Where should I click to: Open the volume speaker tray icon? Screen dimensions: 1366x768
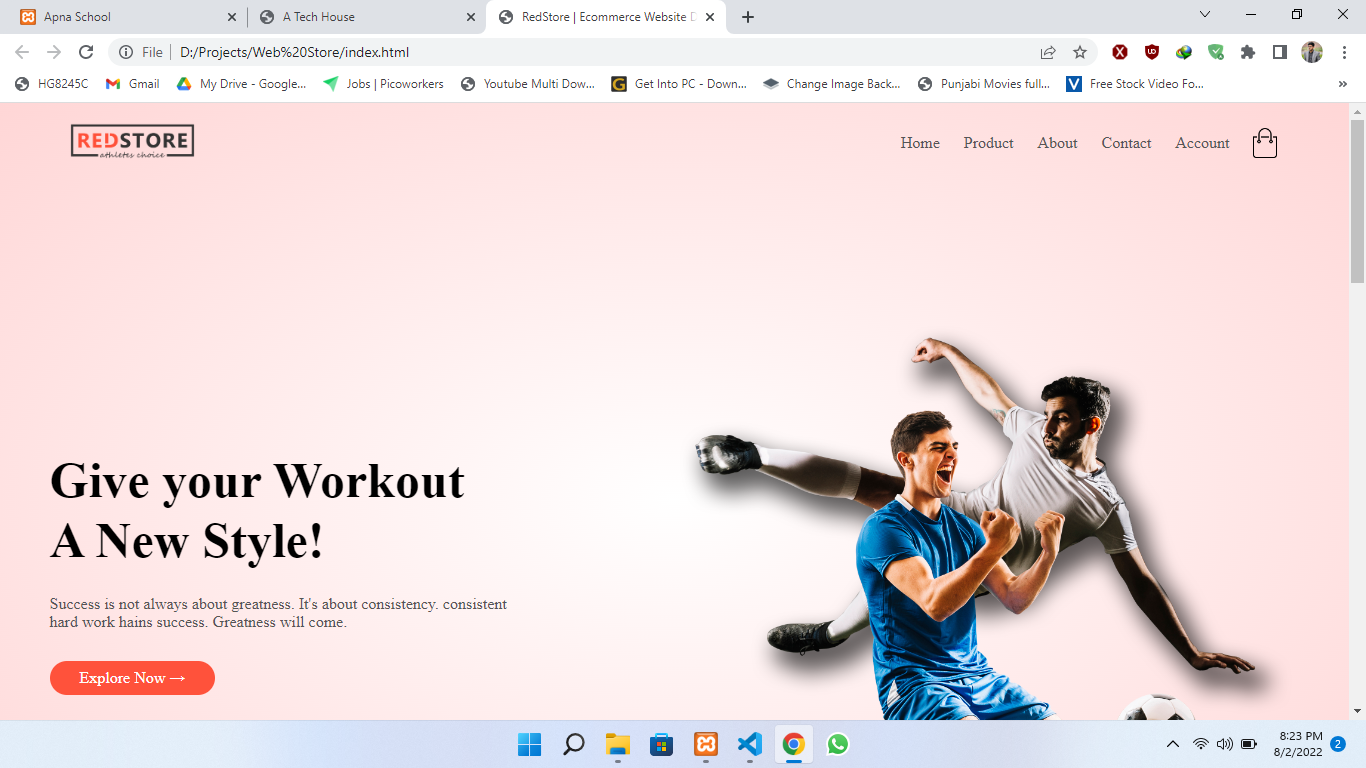coord(1225,744)
